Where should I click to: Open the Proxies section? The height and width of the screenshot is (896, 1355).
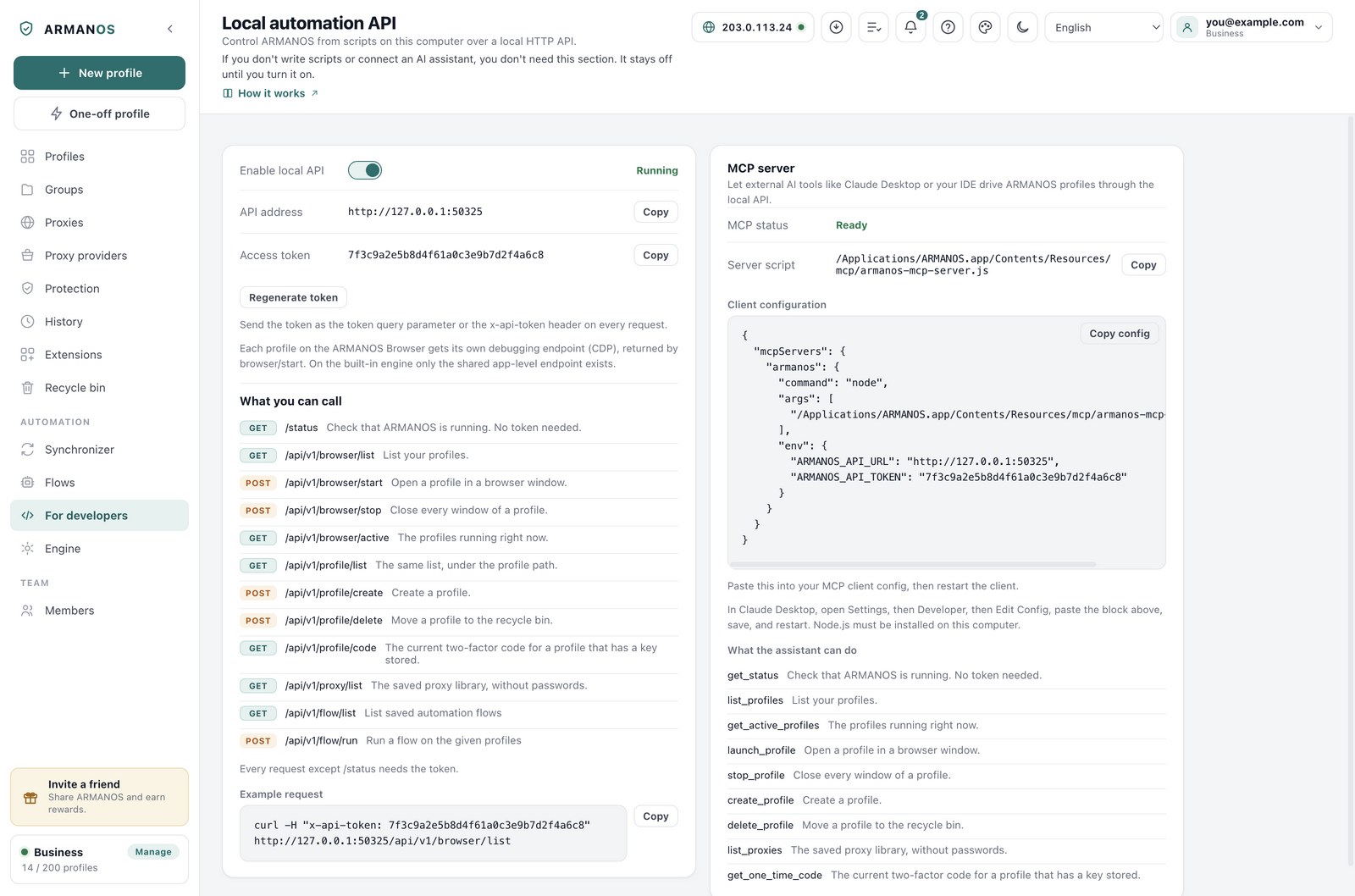pos(99,223)
